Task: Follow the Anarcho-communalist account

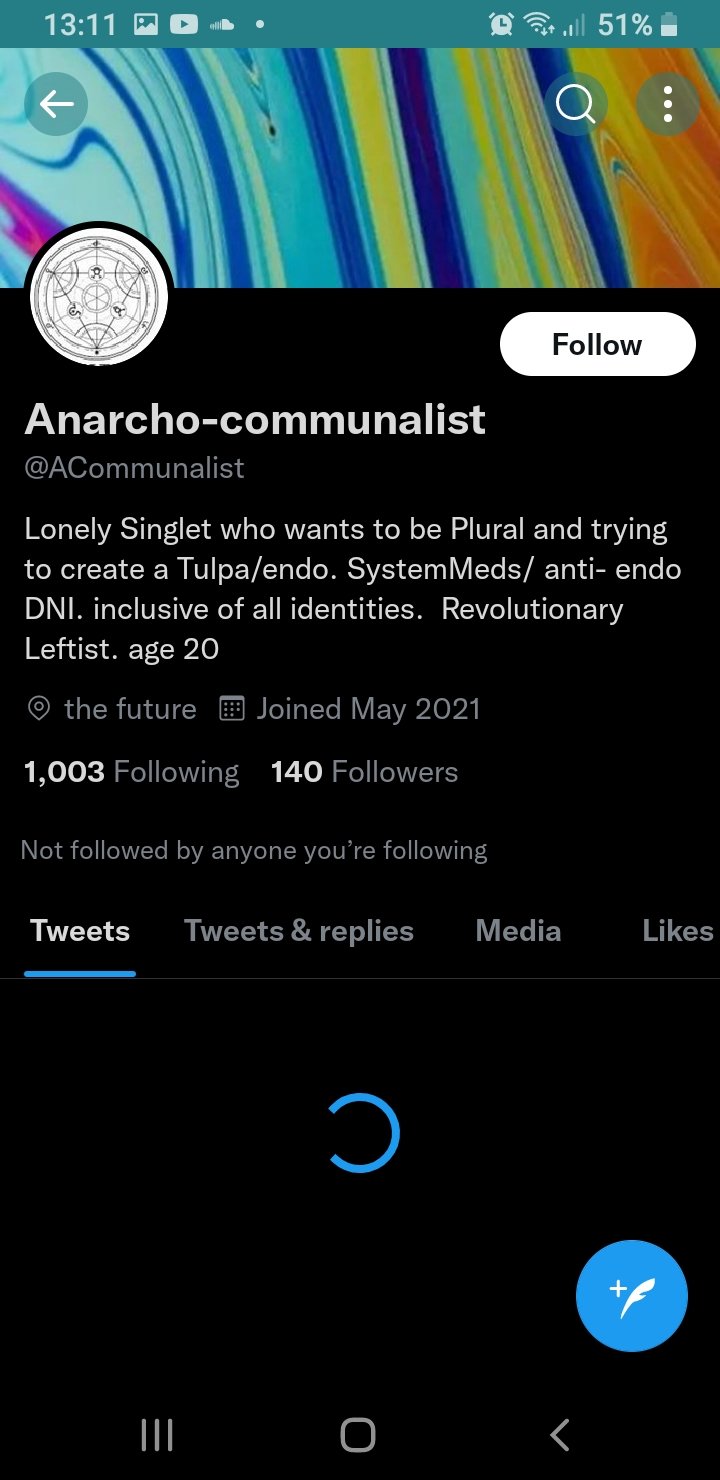Action: pos(597,345)
